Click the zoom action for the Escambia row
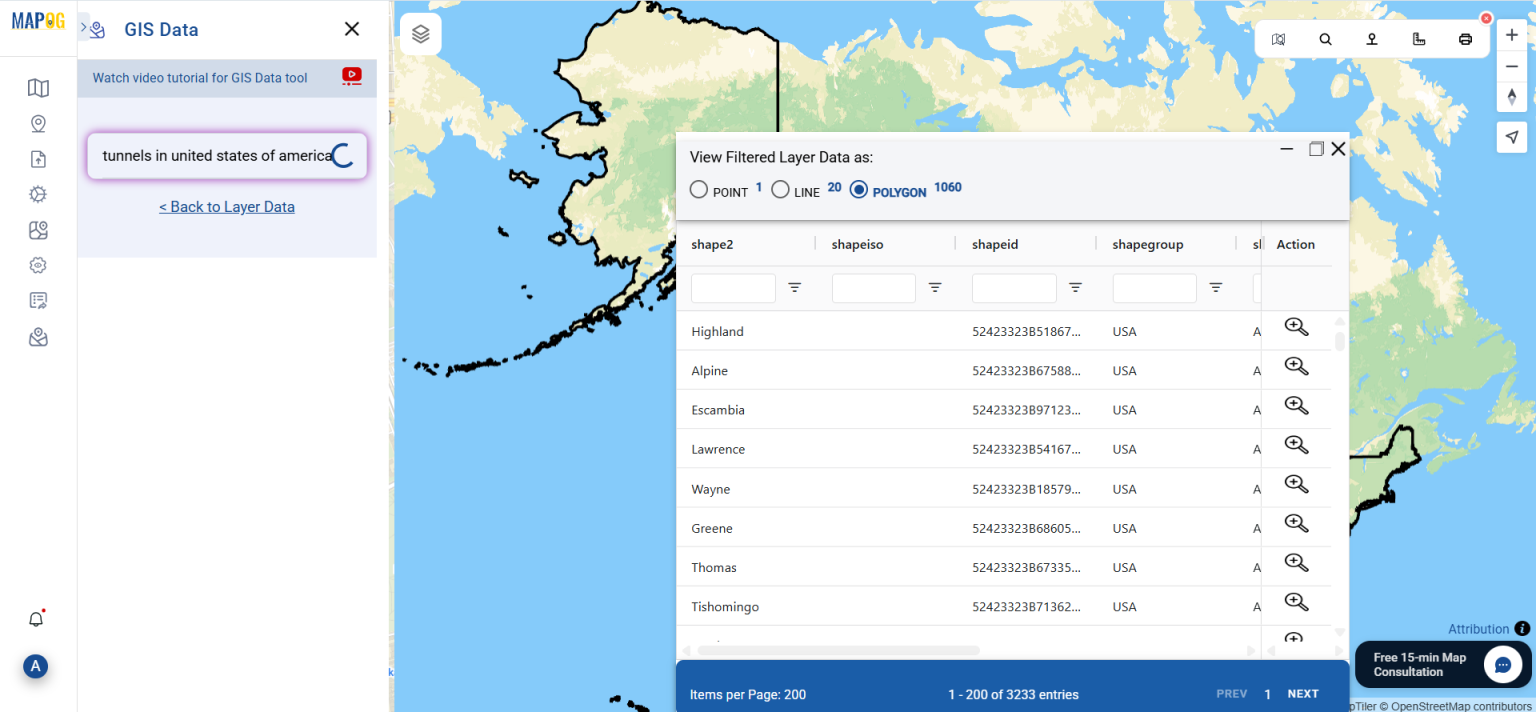The height and width of the screenshot is (712, 1536). [1296, 405]
